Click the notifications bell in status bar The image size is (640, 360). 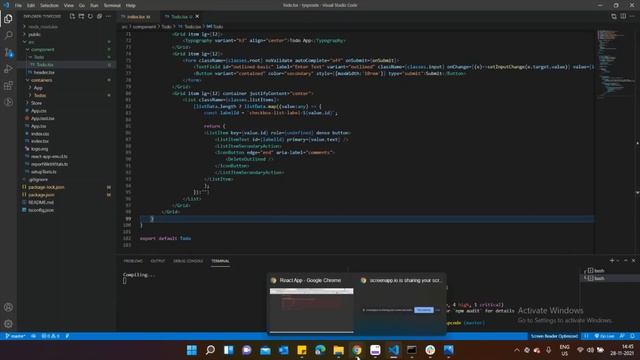(x=632, y=336)
